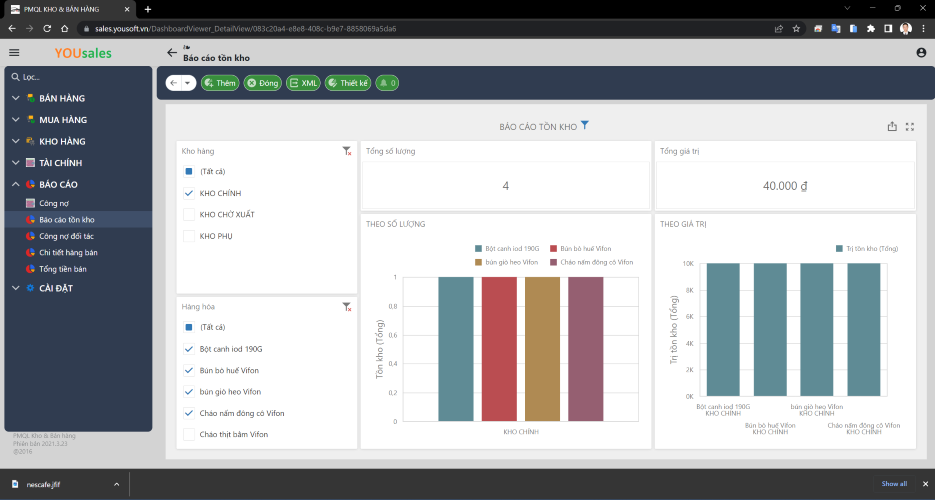
Task: Open the dropdown arrow beside the toolbar back button
Action: pos(188,83)
